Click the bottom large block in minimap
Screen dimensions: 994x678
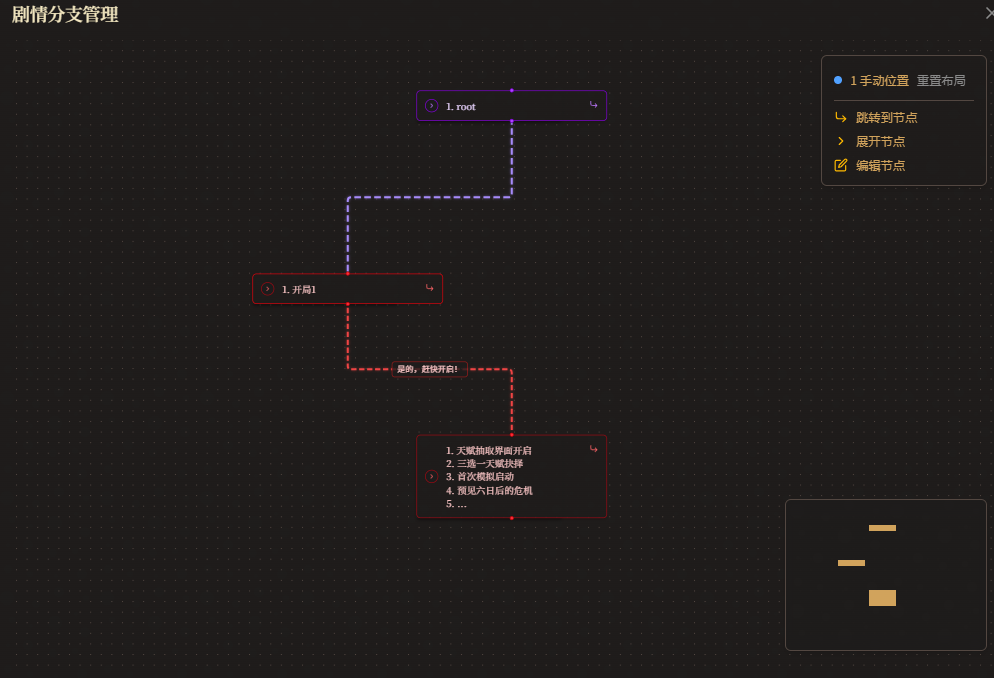pyautogui.click(x=882, y=598)
